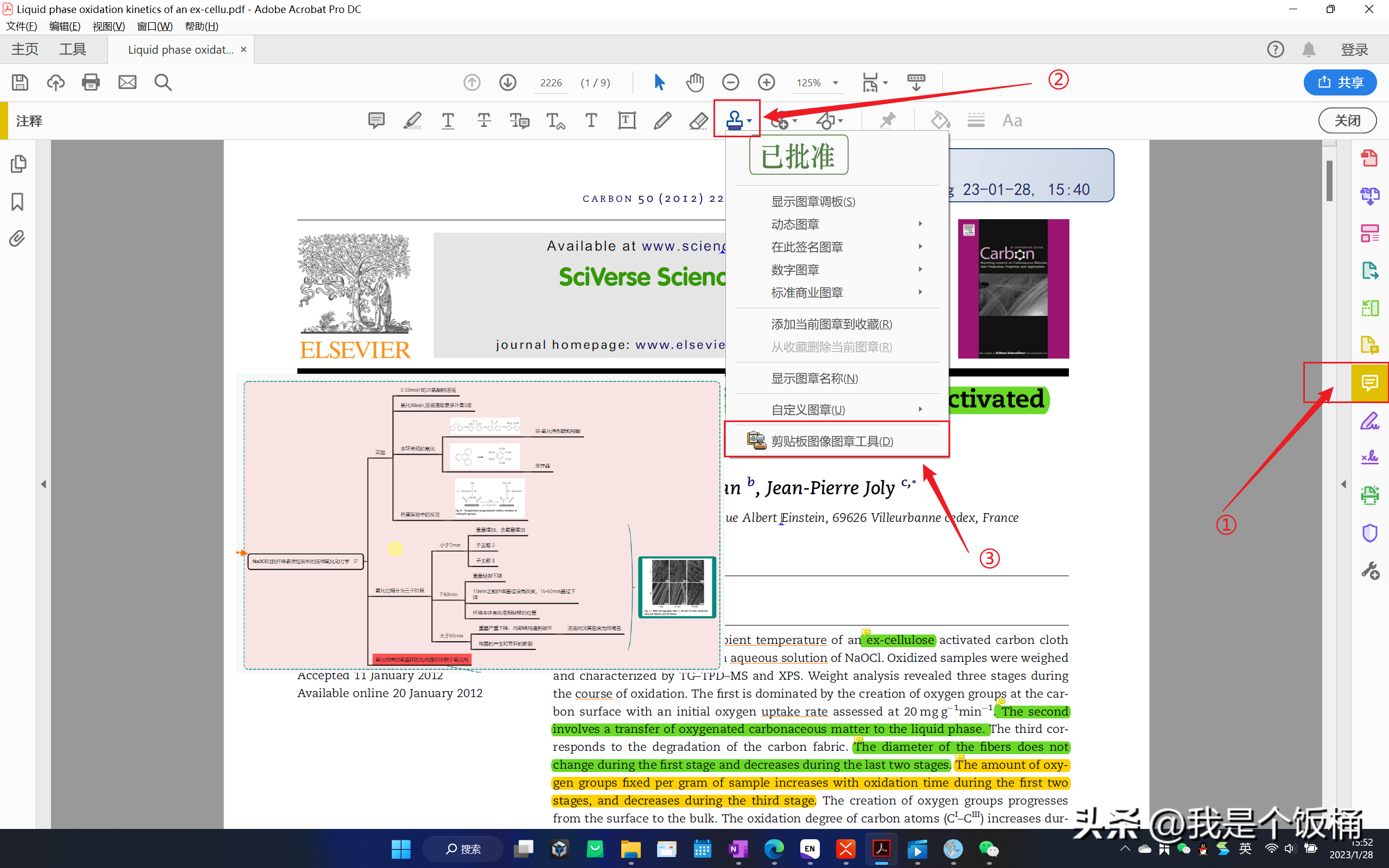Screen dimensions: 1389x868
Task: Click the upload to cloud icon
Action: 56,82
